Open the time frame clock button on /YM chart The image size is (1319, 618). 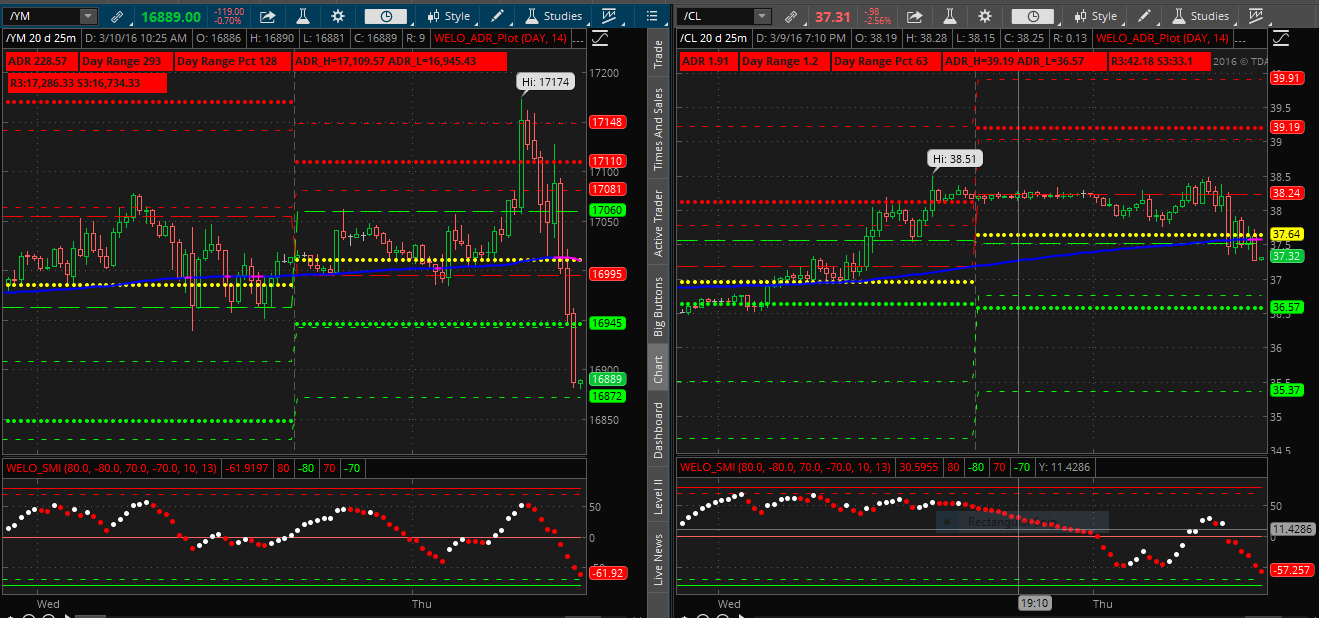point(386,17)
